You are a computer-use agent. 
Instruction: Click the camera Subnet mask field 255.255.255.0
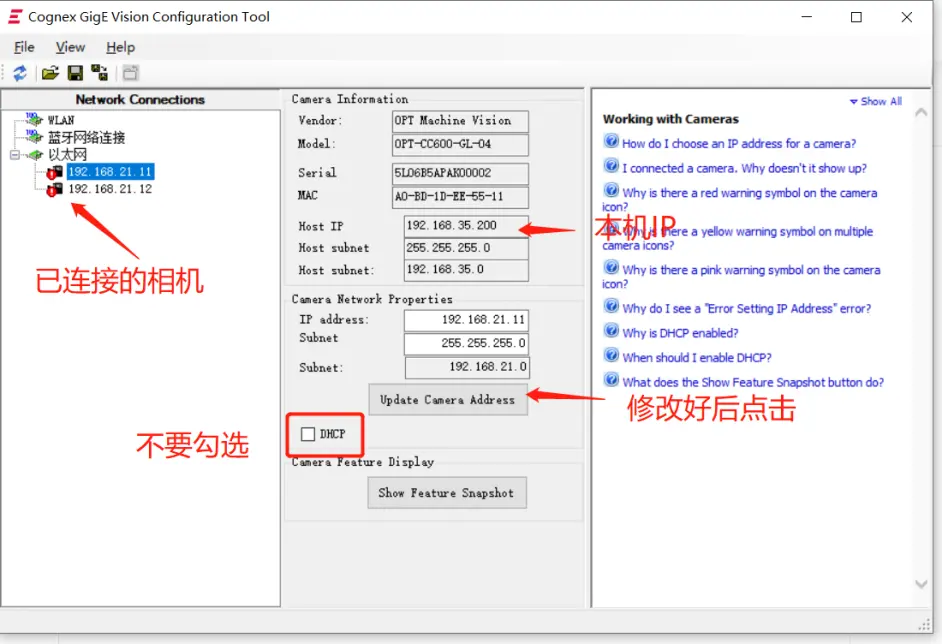[466, 344]
